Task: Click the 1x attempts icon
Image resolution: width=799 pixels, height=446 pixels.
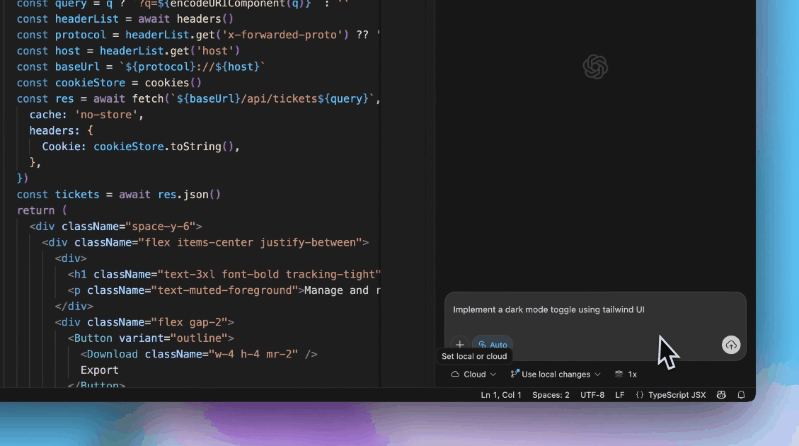Action: click(x=619, y=374)
